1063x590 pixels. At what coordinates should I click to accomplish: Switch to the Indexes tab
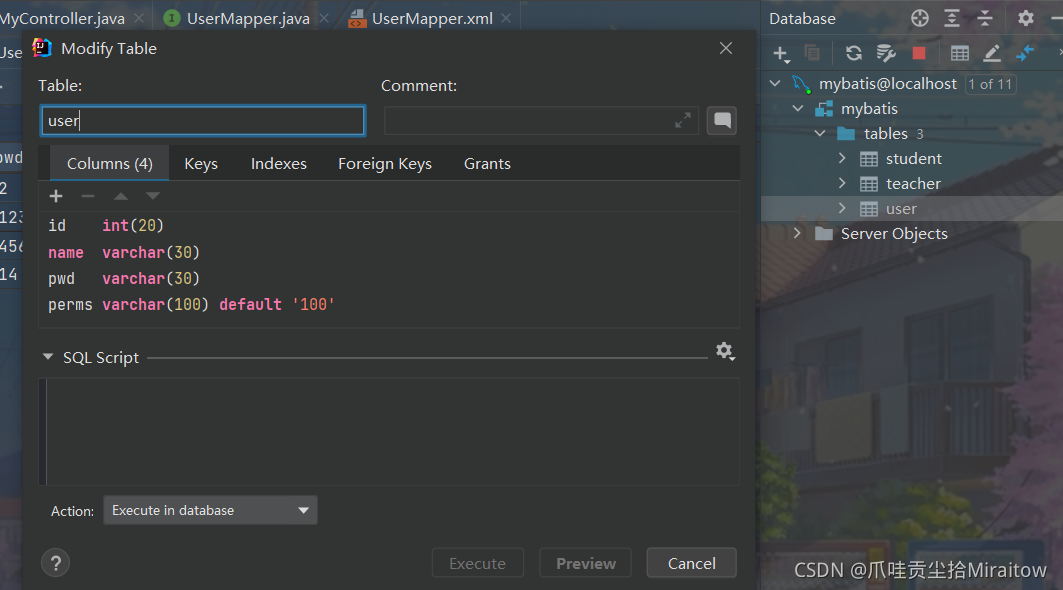click(279, 163)
